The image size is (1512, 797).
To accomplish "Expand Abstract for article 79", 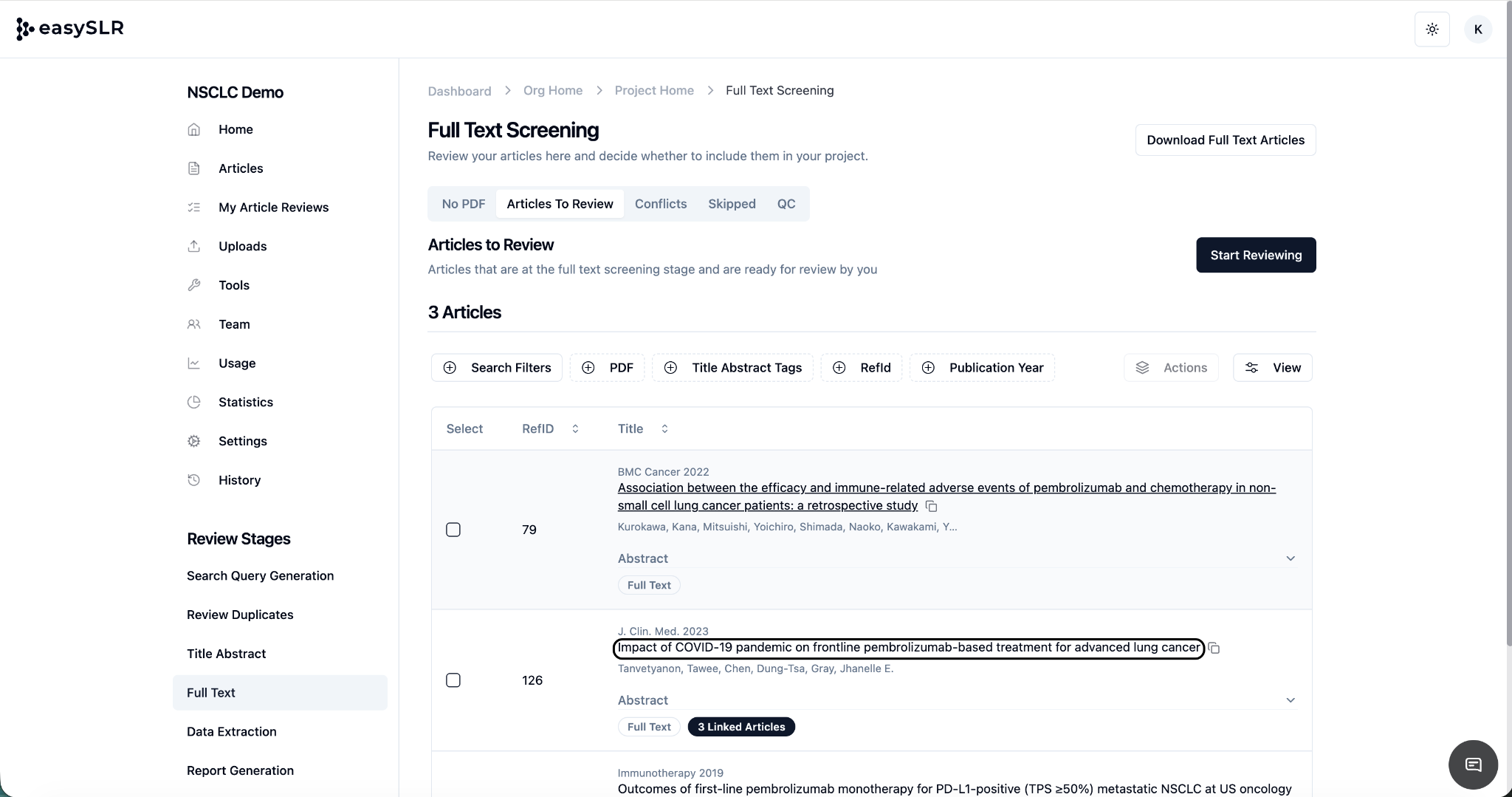I will click(x=1290, y=558).
